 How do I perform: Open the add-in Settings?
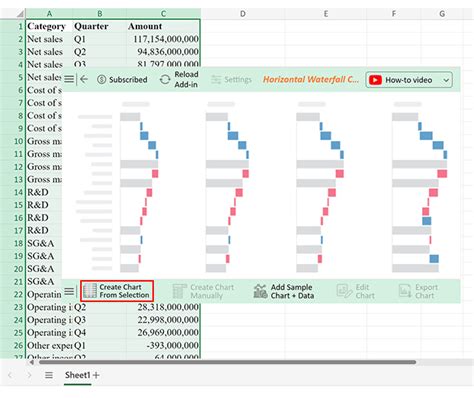[231, 80]
